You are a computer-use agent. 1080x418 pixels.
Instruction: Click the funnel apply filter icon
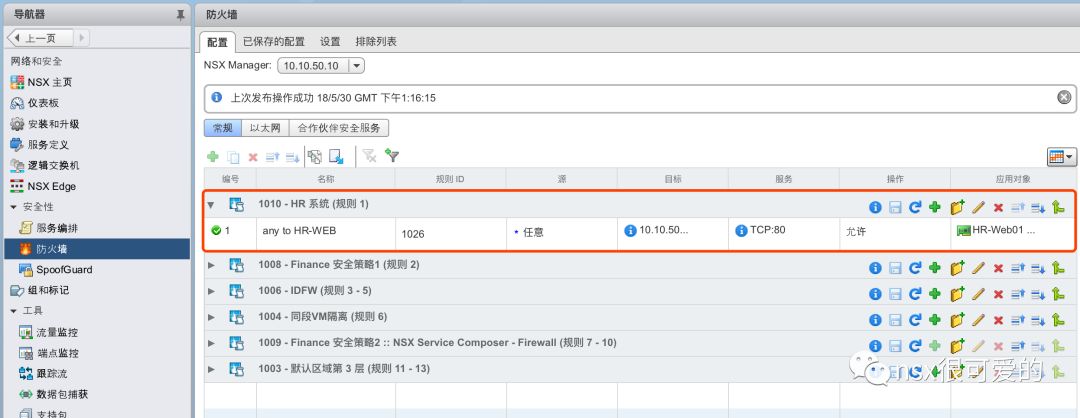392,156
